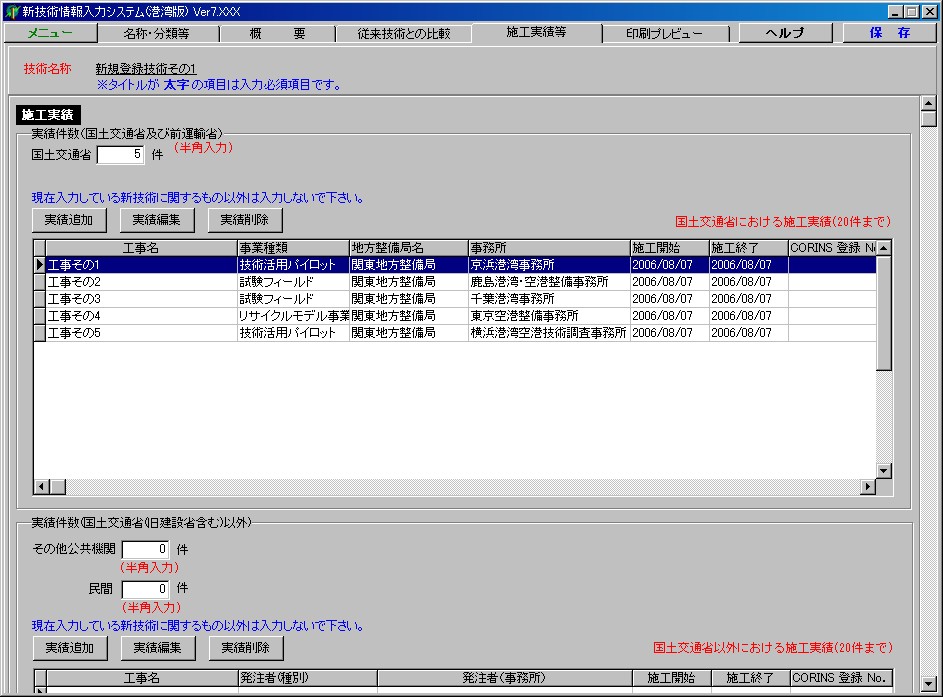943x697 pixels.
Task: Click the table's horizontal scrollbar right arrow
Action: (868, 487)
